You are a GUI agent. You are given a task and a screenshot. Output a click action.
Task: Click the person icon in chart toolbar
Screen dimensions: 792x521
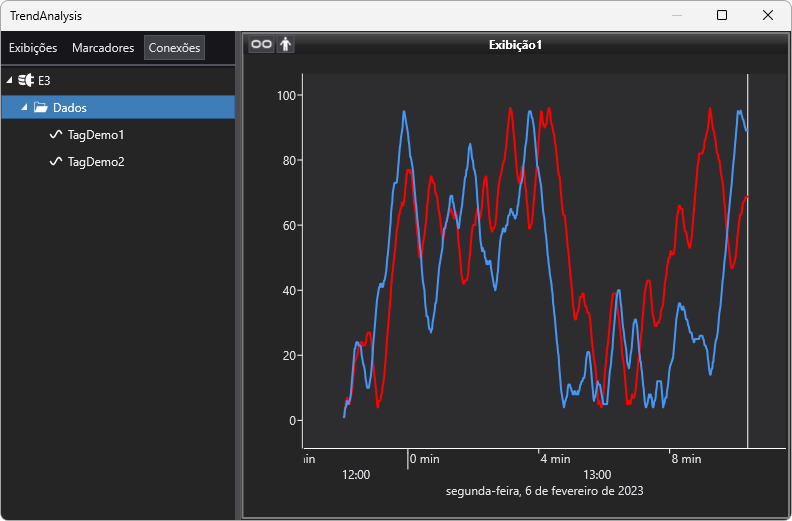click(x=285, y=44)
